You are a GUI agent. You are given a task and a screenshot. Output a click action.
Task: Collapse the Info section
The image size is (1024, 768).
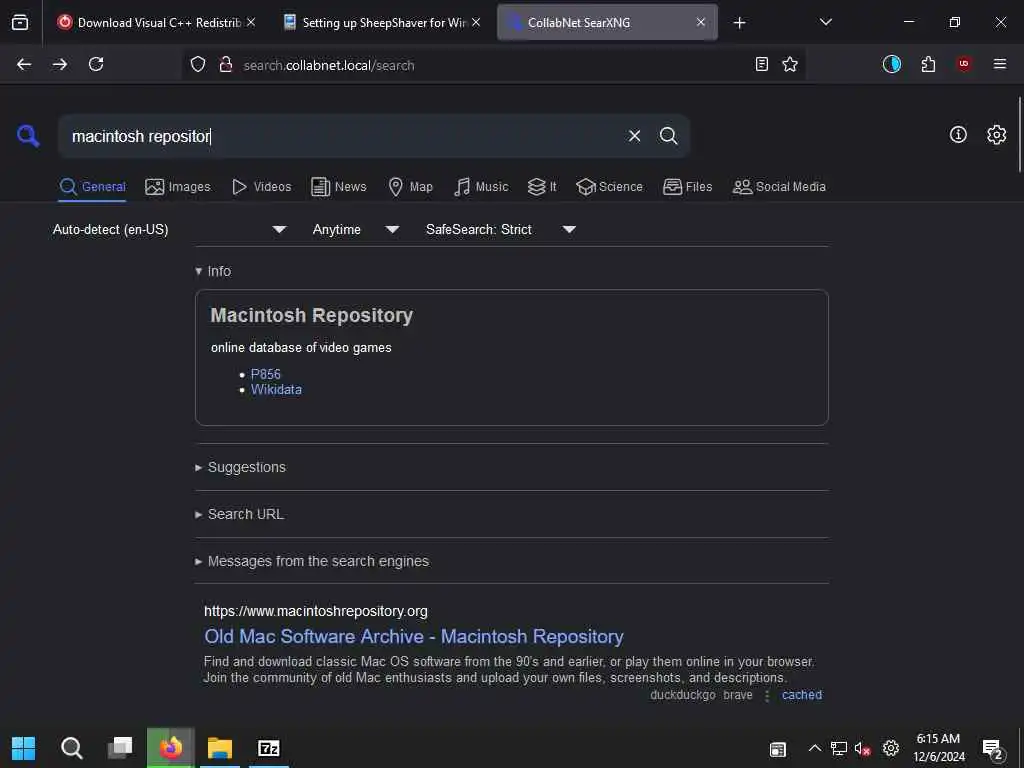[213, 271]
